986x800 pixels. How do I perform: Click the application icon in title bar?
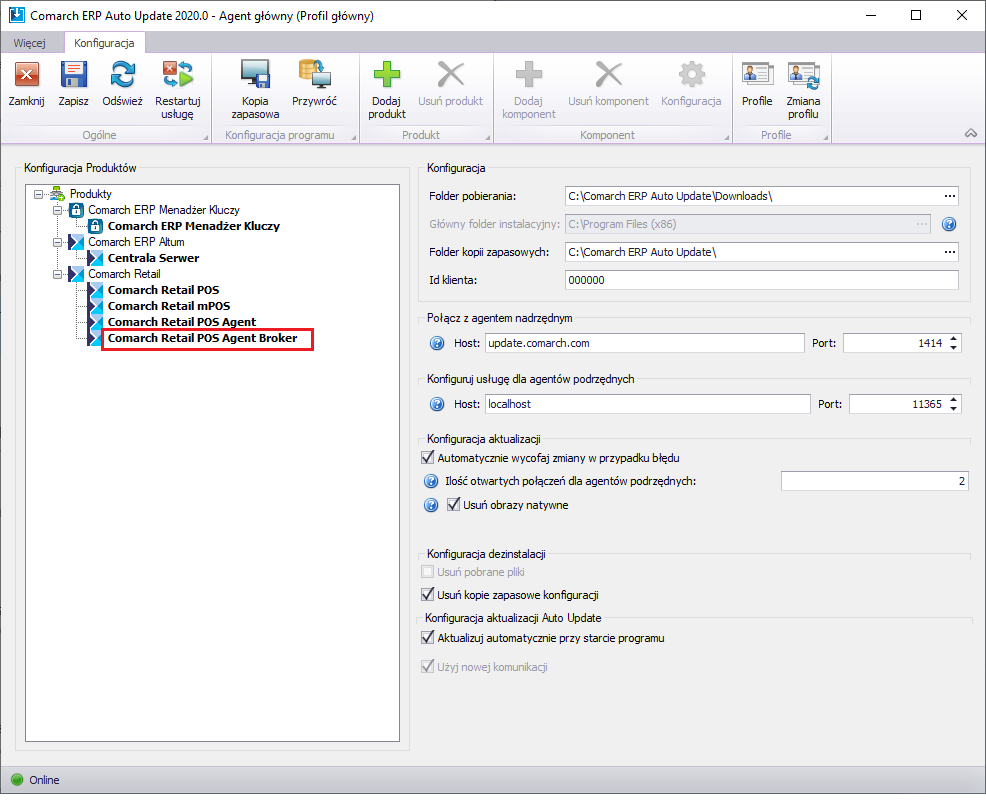tap(16, 15)
